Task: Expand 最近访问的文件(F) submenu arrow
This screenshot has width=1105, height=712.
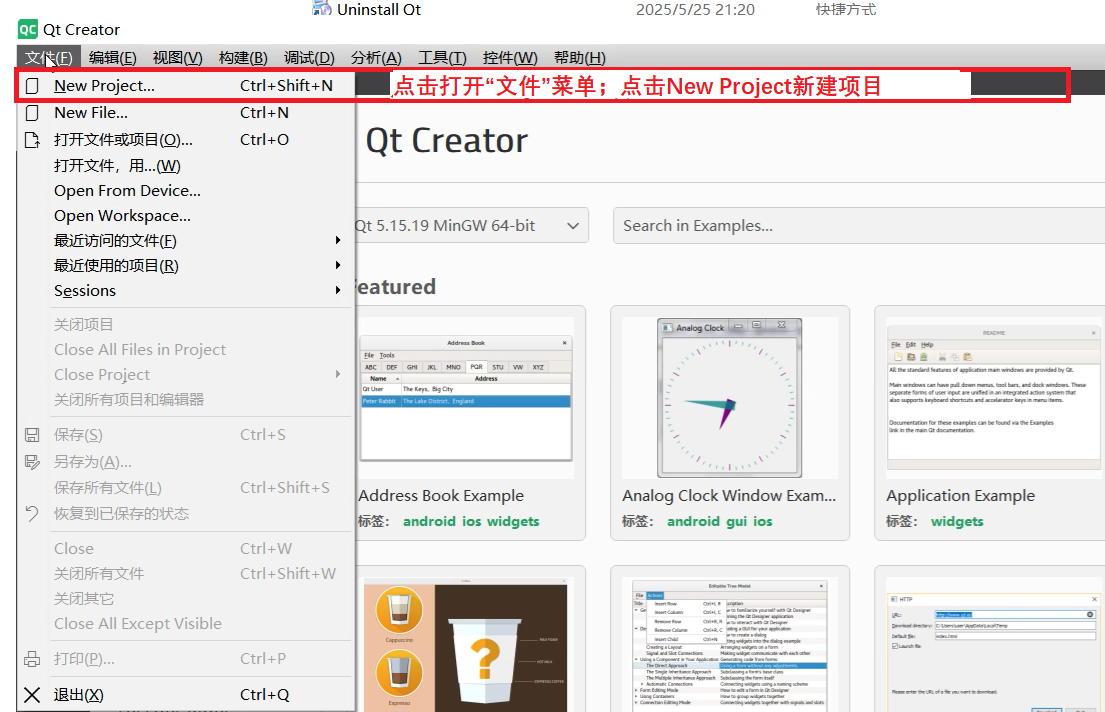Action: coord(338,240)
